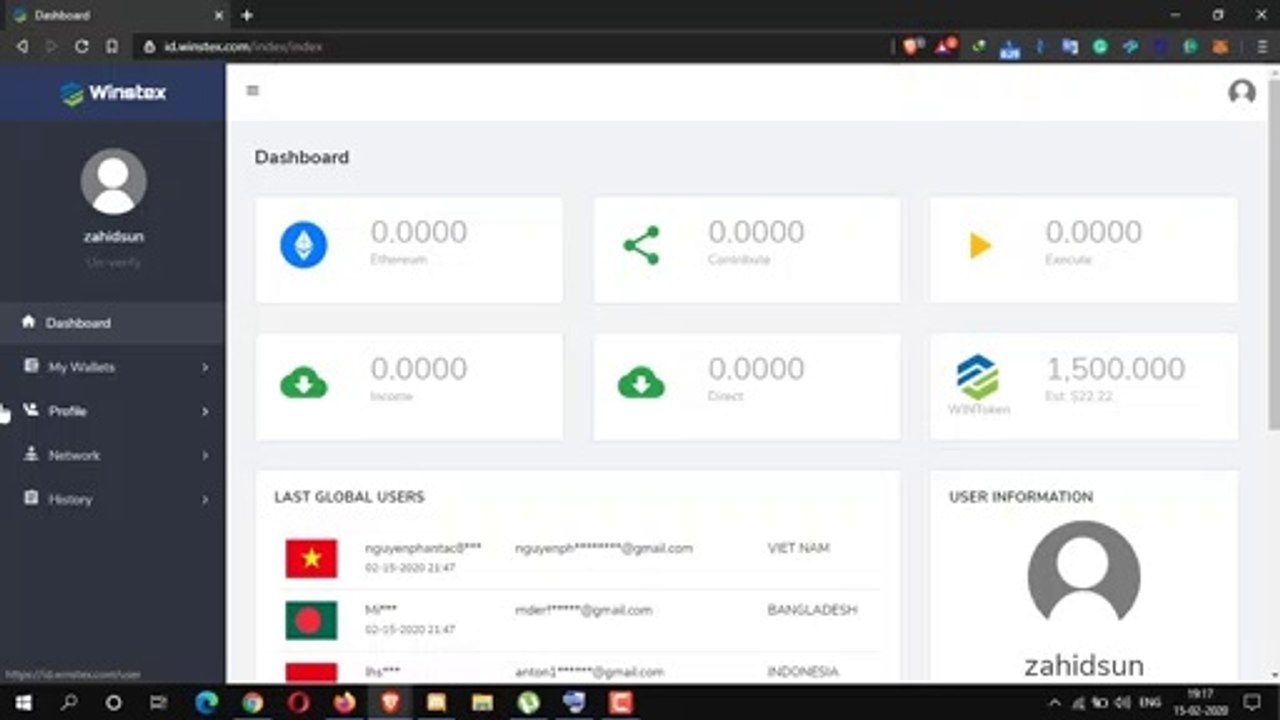Expand the History chevron

[x=205, y=500]
